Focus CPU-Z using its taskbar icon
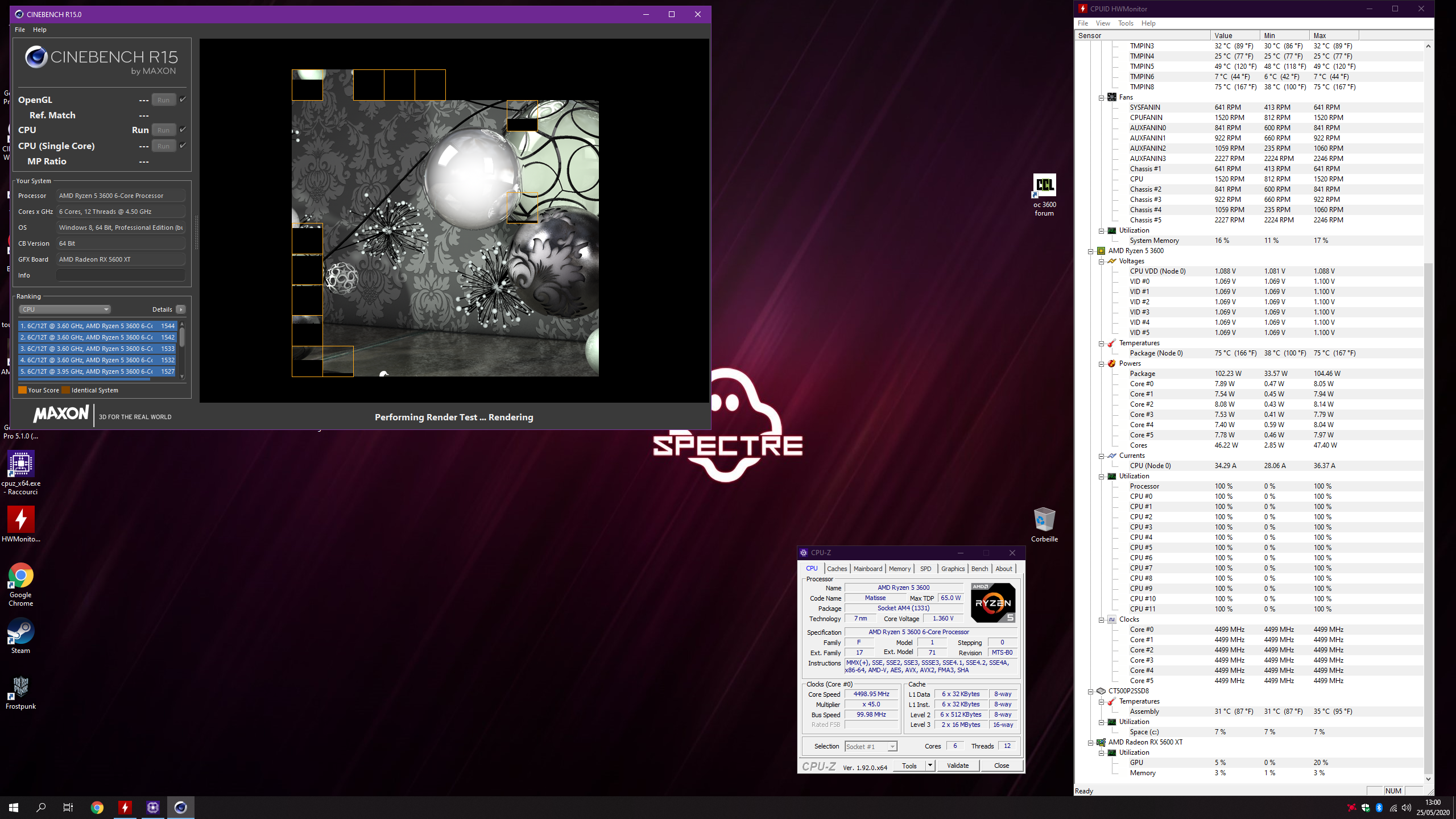 click(153, 807)
